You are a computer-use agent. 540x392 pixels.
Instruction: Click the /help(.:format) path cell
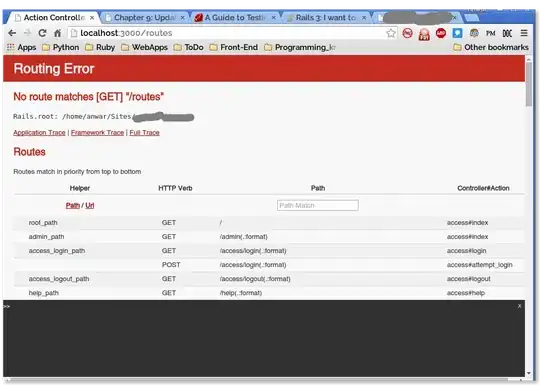(x=241, y=293)
